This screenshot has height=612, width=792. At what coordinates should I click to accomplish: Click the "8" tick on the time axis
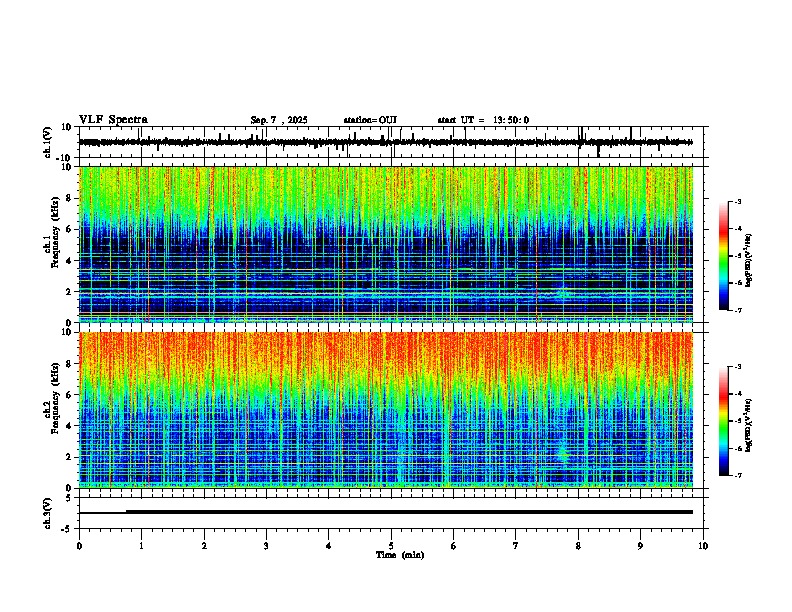tap(578, 546)
